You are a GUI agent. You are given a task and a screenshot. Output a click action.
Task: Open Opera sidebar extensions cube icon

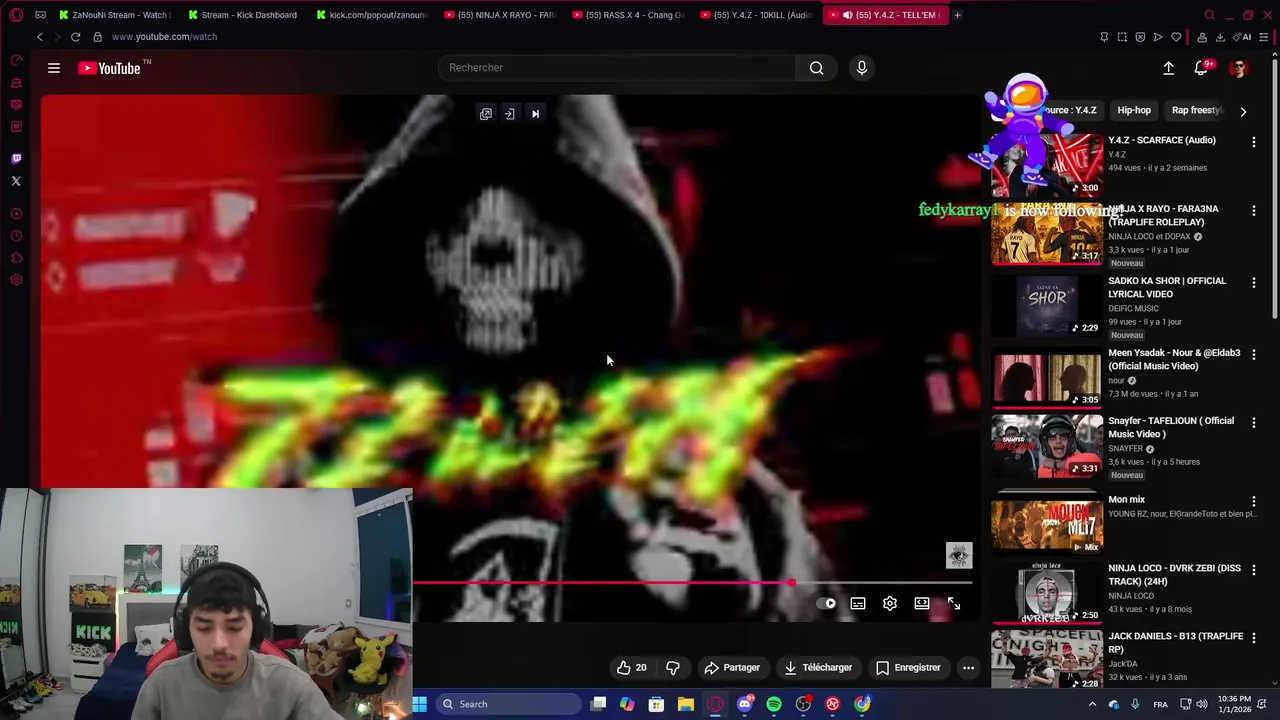point(16,258)
